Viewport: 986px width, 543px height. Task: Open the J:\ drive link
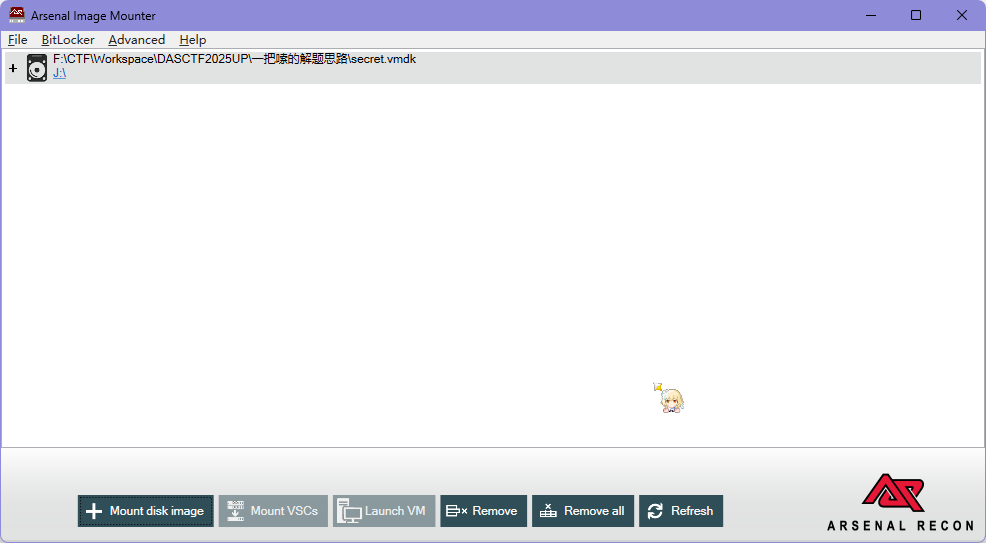pyautogui.click(x=59, y=74)
